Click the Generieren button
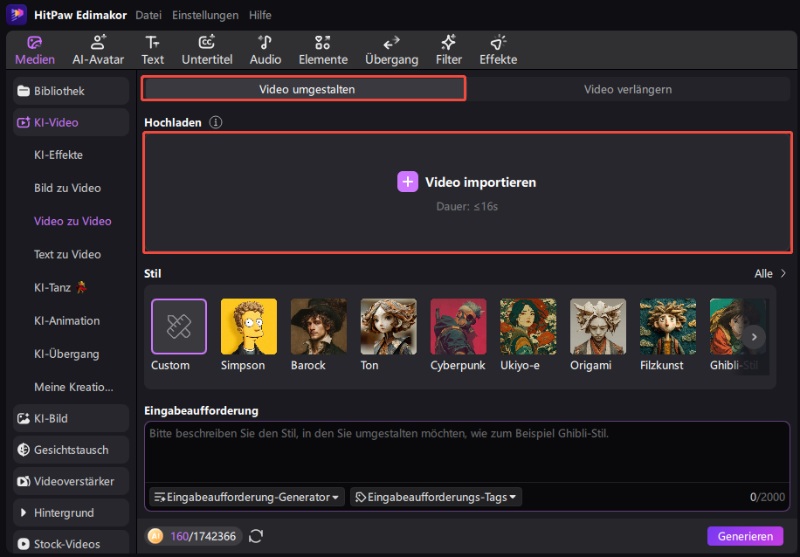 [x=745, y=536]
